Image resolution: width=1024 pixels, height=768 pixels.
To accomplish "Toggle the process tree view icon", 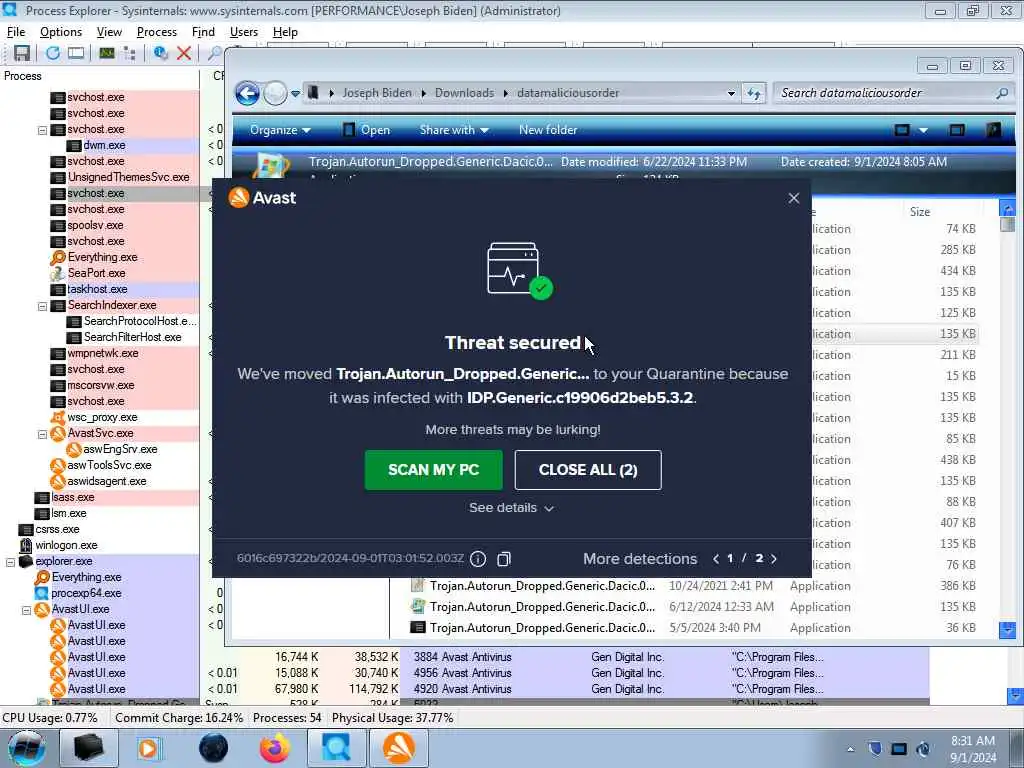I will coord(129,54).
